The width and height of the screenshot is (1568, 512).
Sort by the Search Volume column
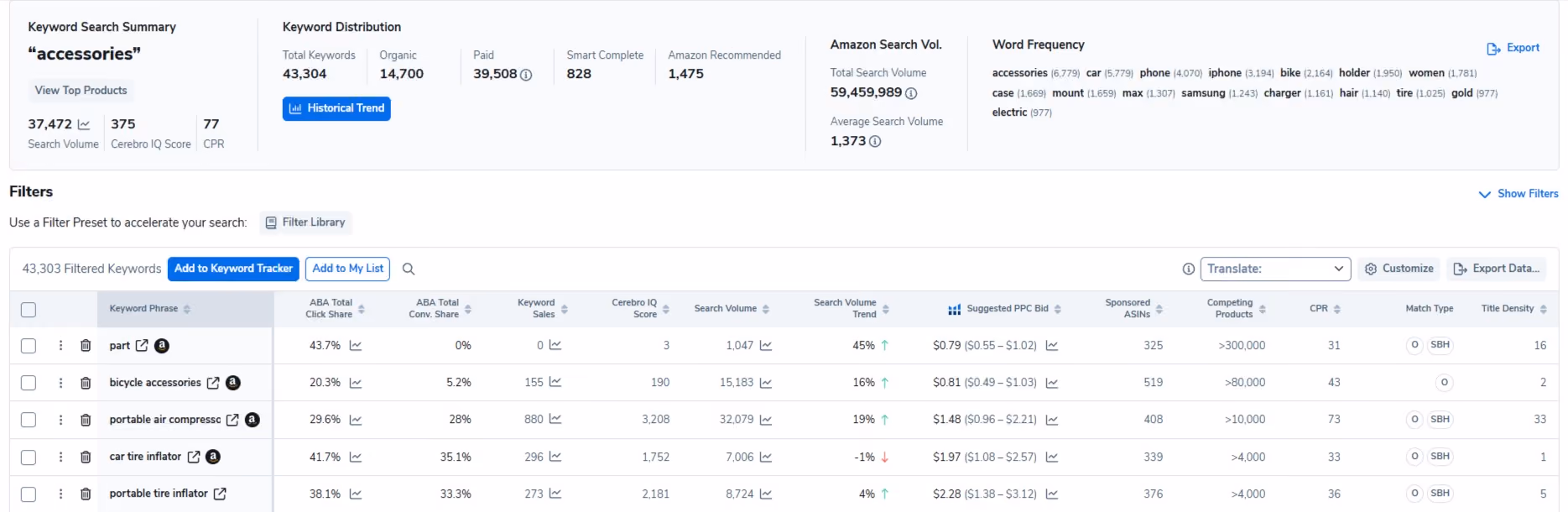click(x=732, y=309)
